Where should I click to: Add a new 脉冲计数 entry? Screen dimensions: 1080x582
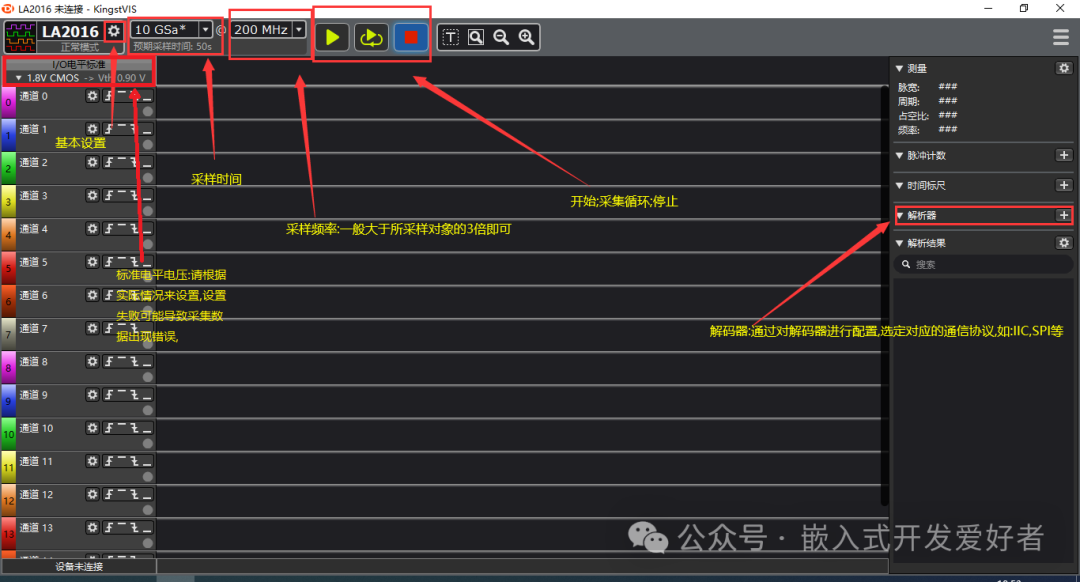[1063, 155]
